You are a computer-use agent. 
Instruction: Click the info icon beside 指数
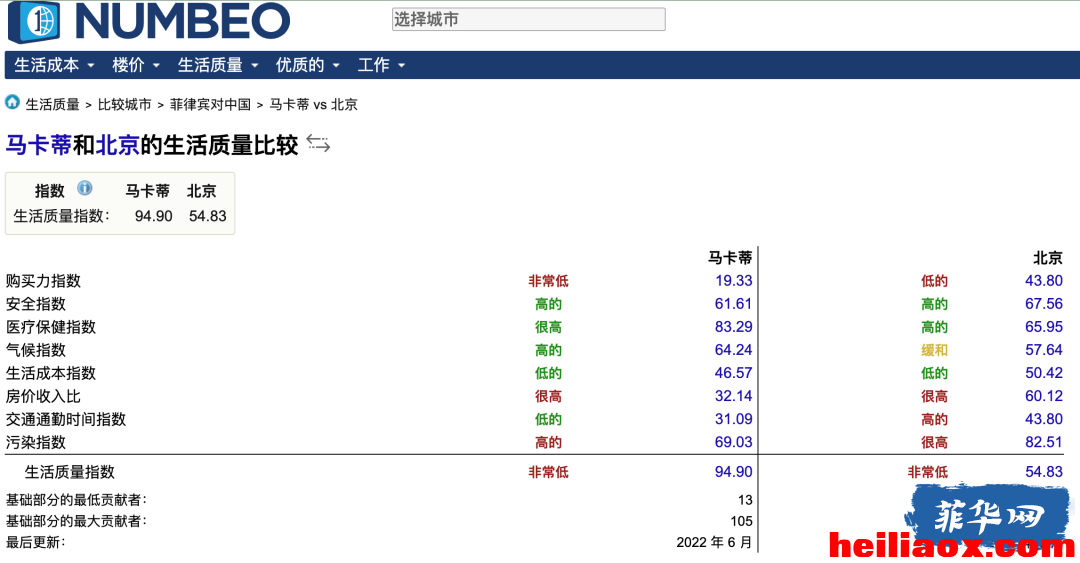(84, 188)
